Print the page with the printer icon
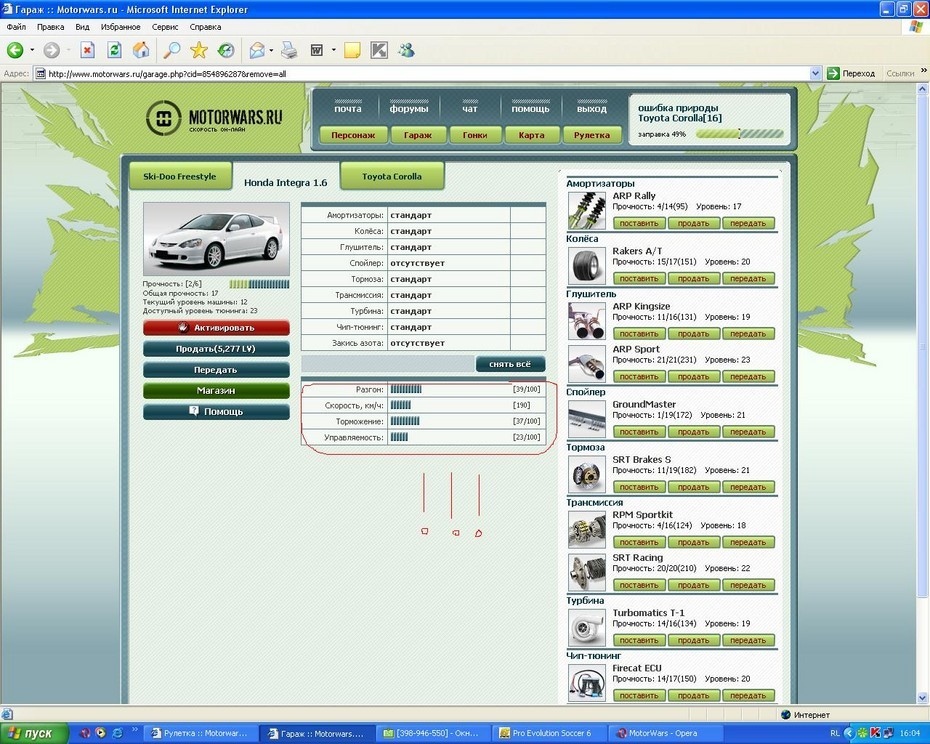 pos(289,50)
